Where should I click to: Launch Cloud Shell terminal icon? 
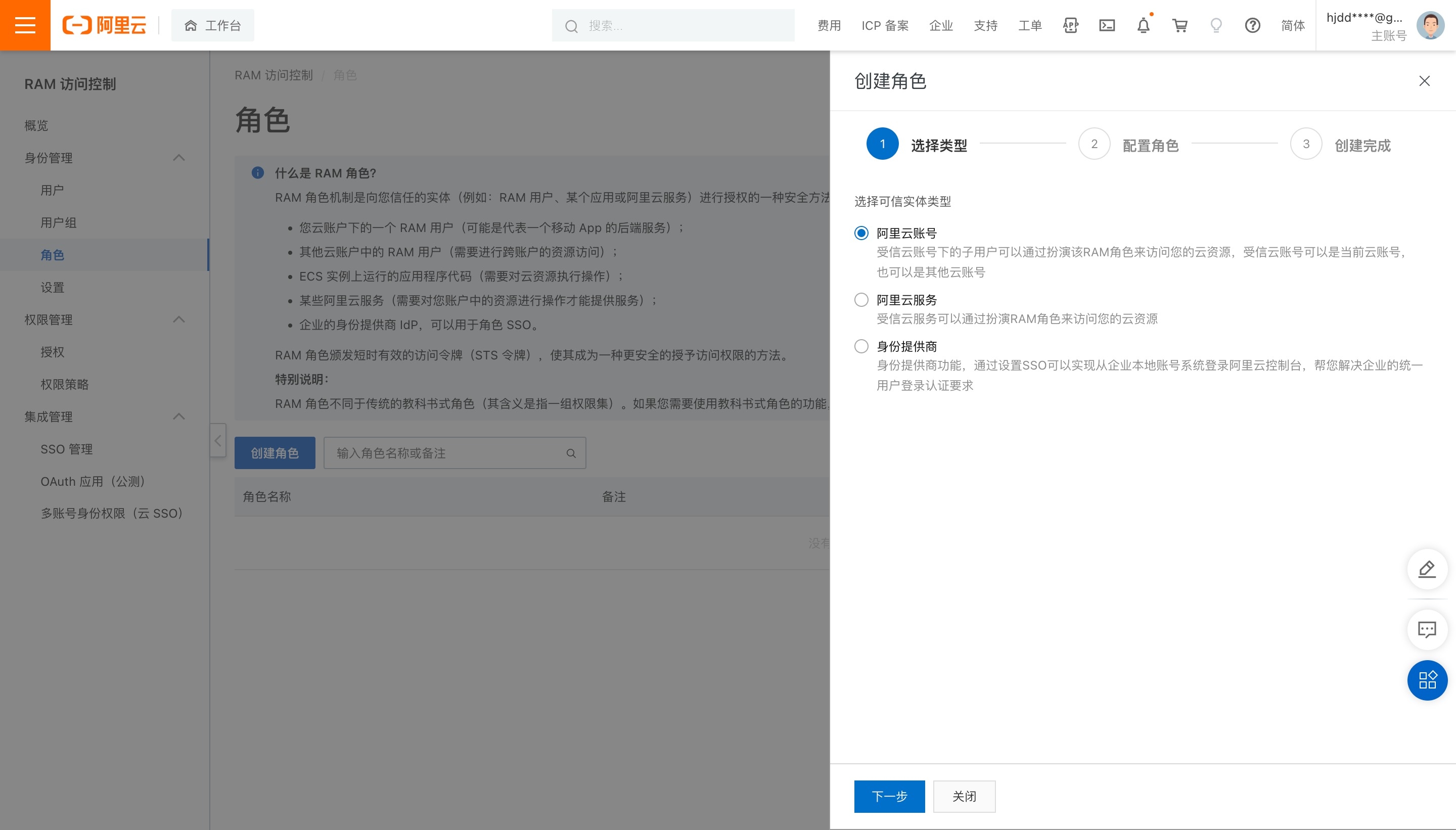coord(1107,25)
